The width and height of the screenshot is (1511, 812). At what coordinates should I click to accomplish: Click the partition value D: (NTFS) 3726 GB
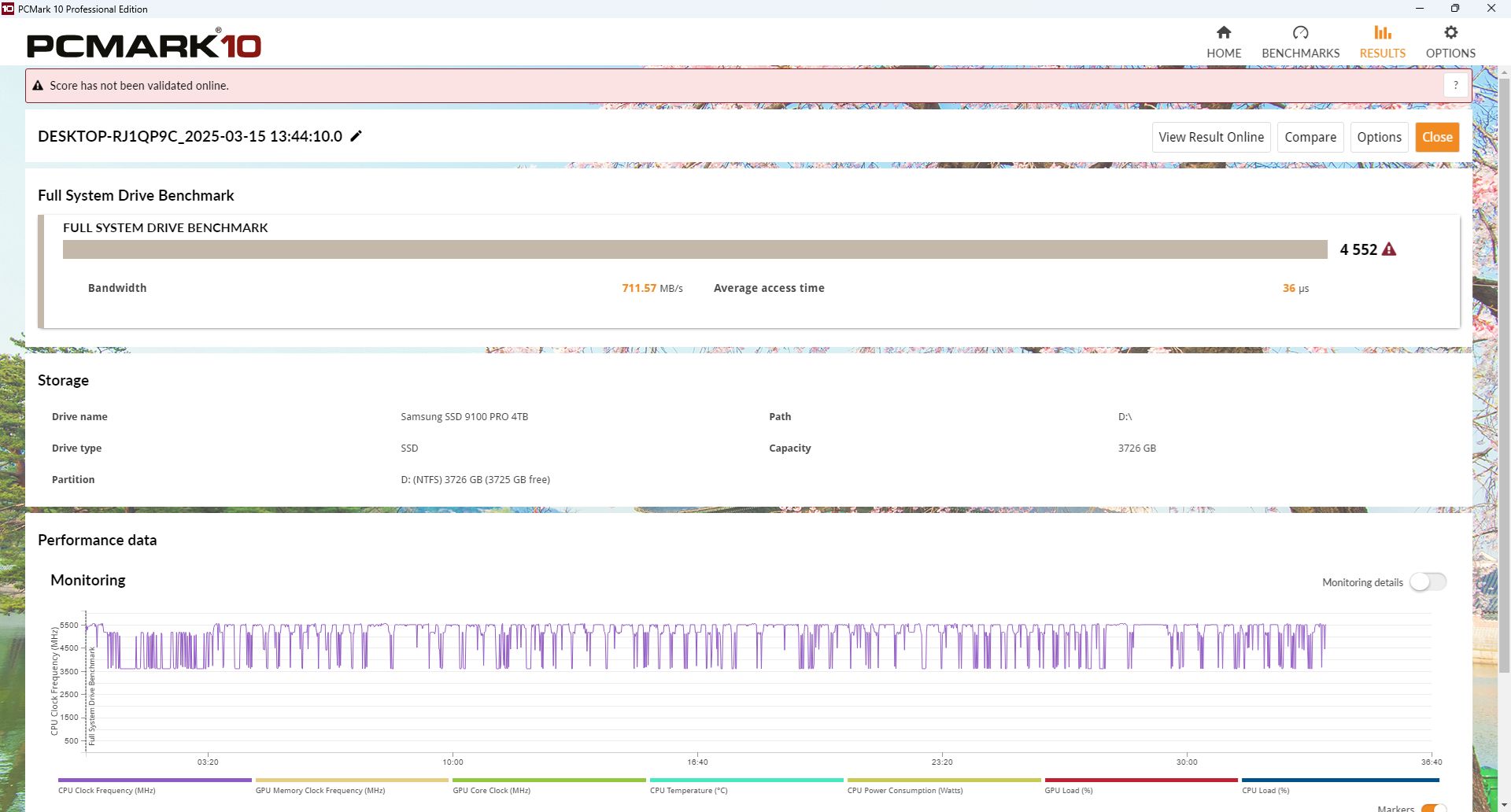tap(475, 479)
